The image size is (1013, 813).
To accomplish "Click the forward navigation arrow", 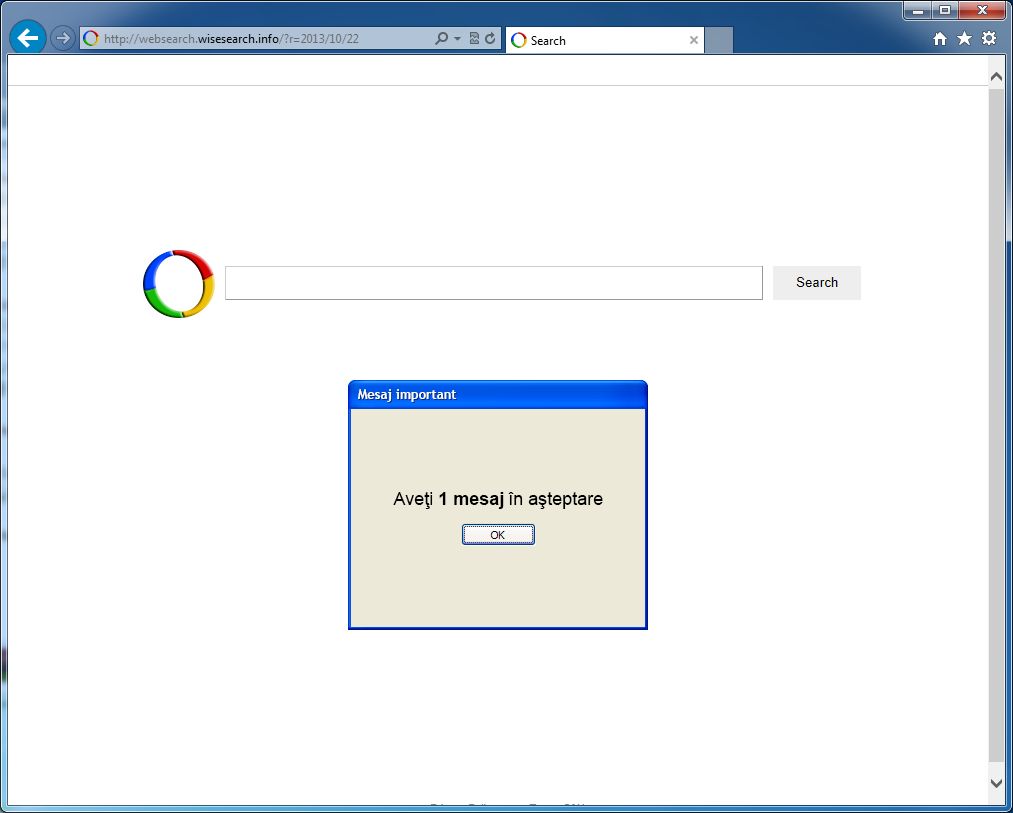I will [63, 38].
